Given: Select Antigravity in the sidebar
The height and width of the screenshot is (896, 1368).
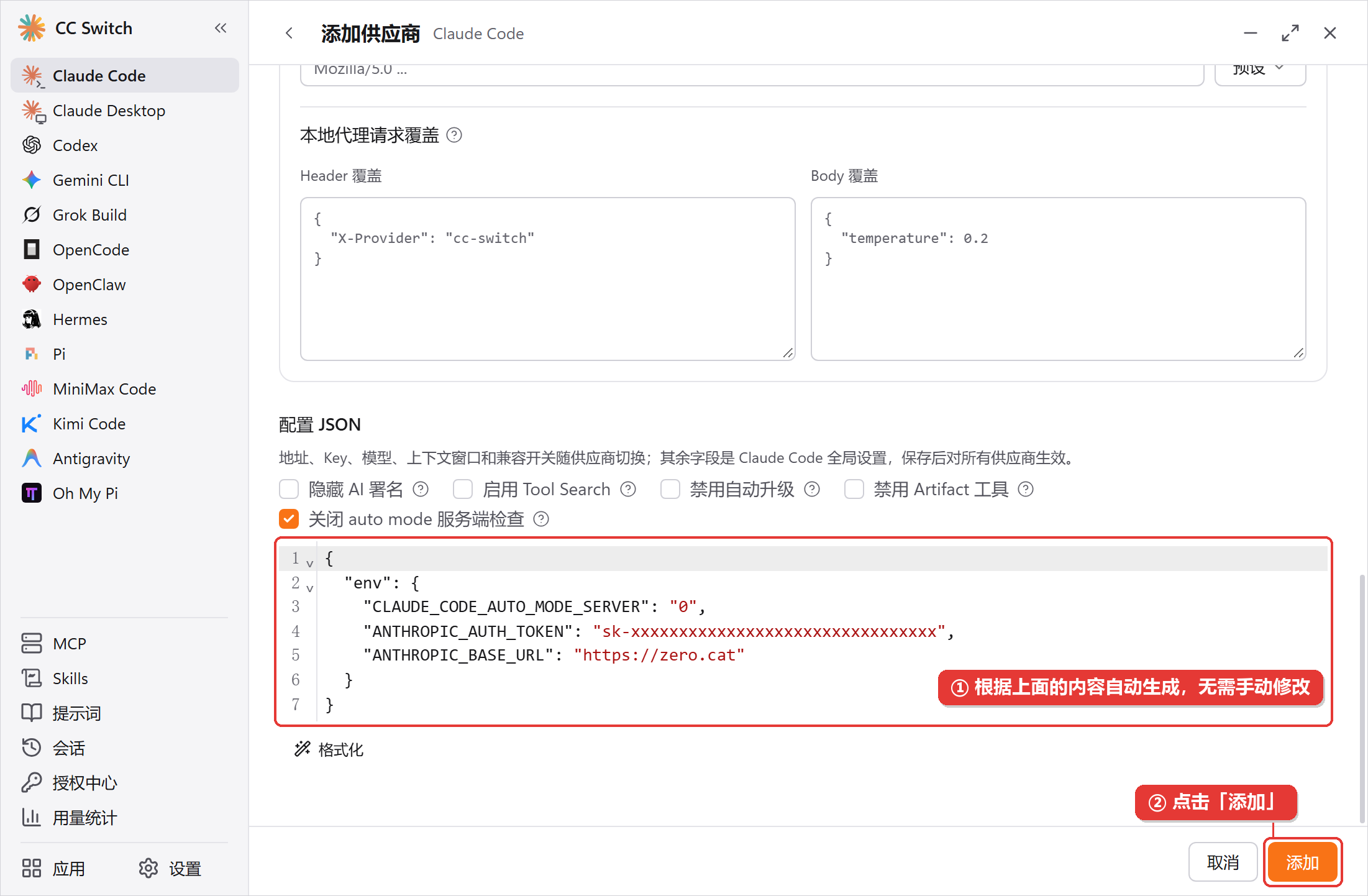Looking at the screenshot, I should (x=125, y=459).
